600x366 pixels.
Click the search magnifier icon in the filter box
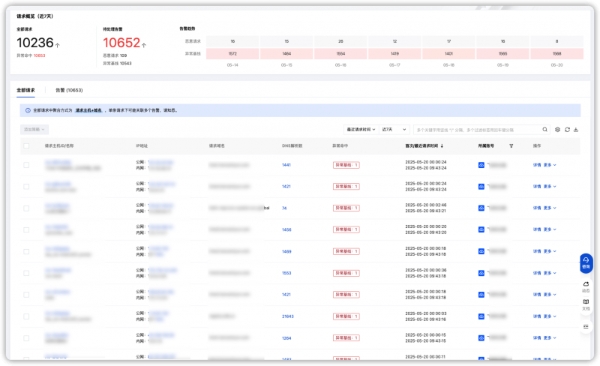pos(545,129)
